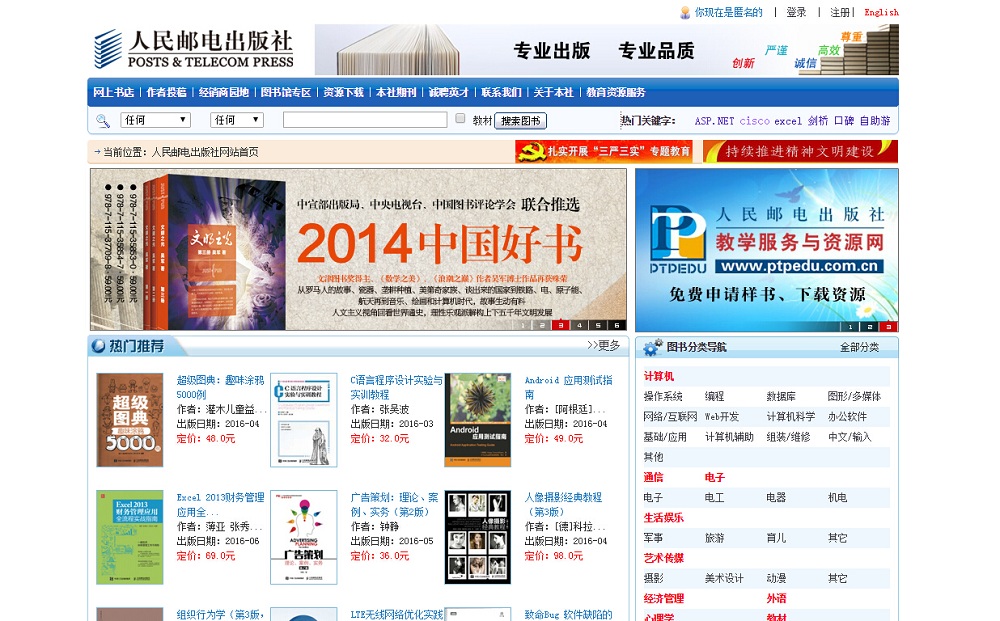Click the 数据库 category link
The image size is (1000, 621).
coord(781,397)
